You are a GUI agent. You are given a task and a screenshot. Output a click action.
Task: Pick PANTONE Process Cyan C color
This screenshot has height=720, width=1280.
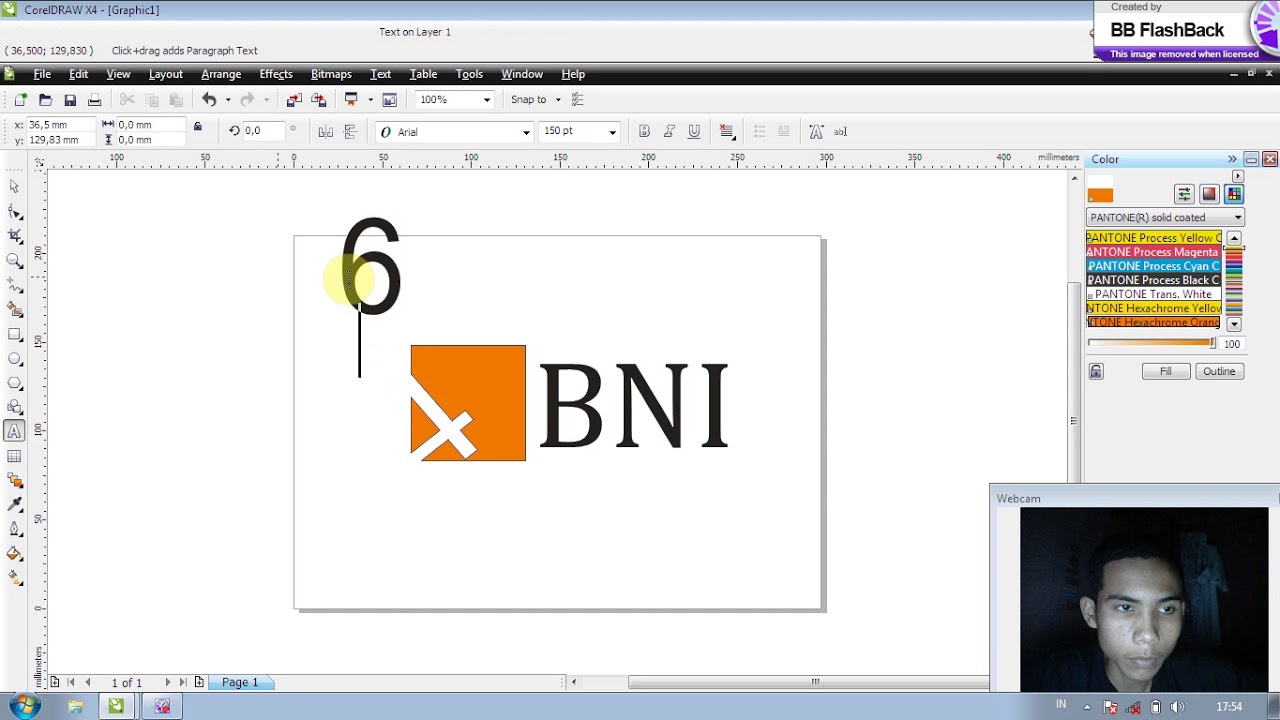(1154, 266)
